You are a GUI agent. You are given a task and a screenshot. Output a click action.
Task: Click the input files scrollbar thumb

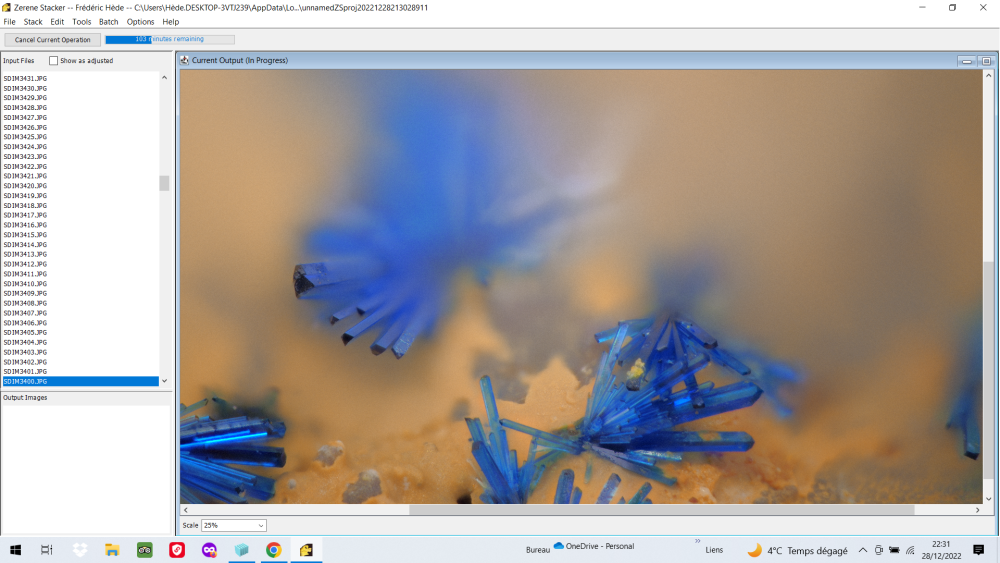click(x=164, y=183)
